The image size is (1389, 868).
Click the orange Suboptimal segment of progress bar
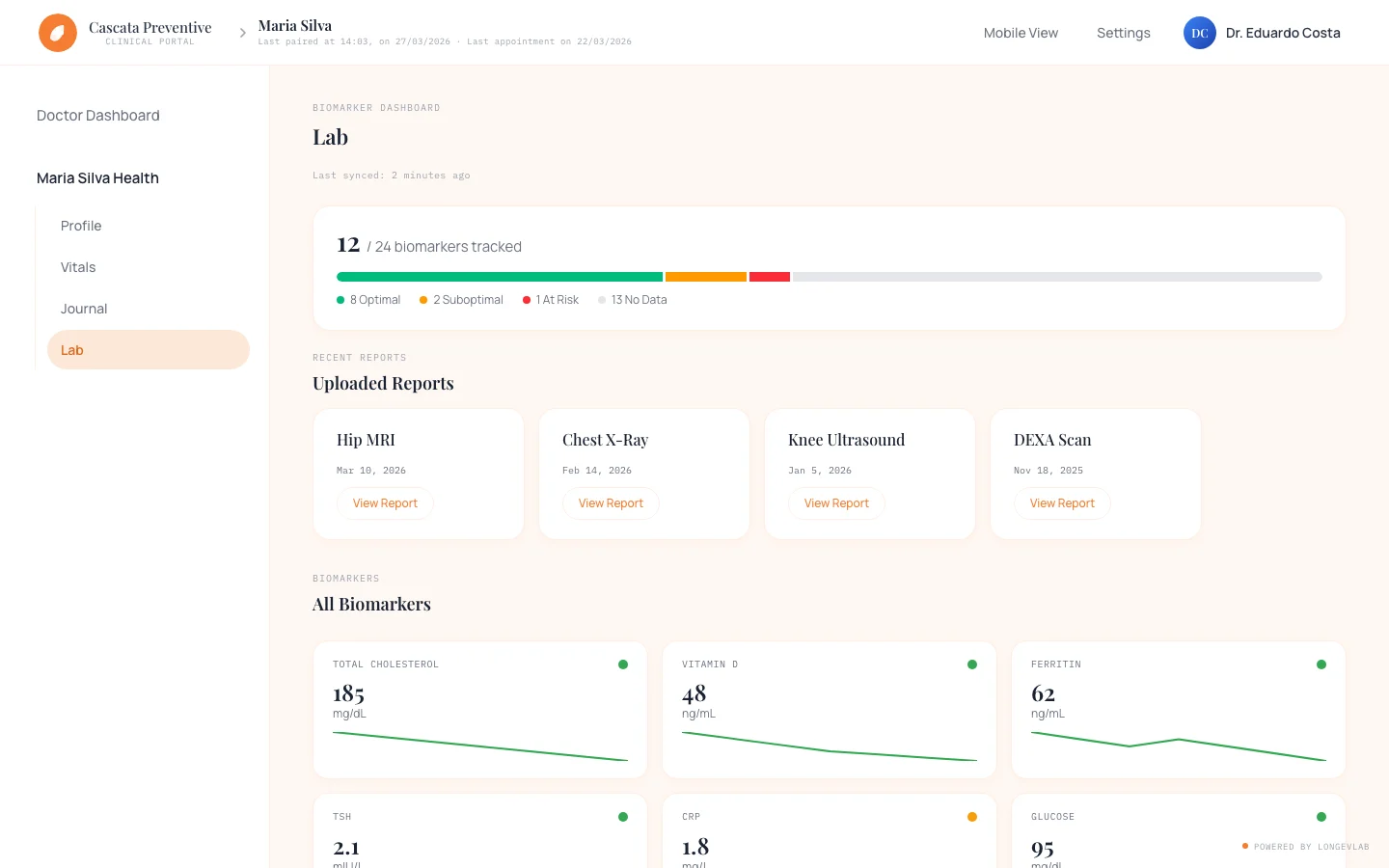pos(706,277)
